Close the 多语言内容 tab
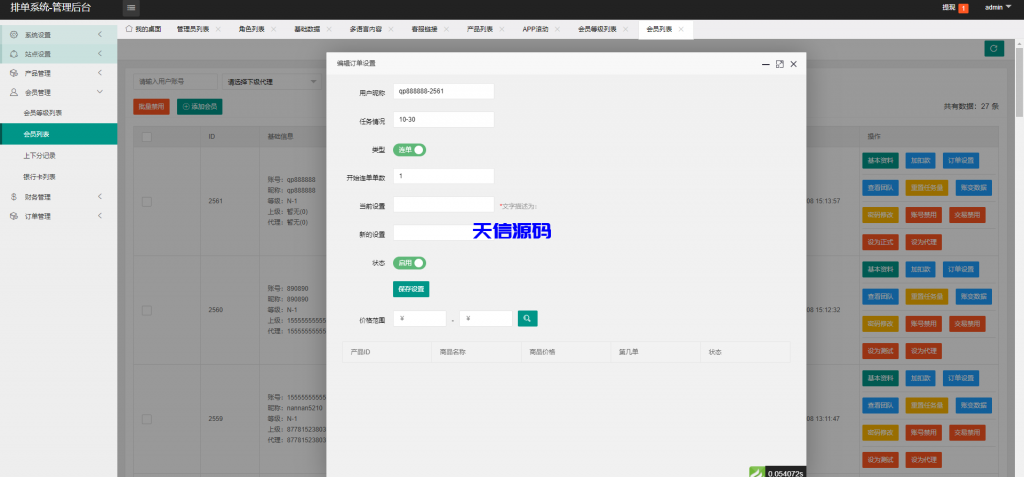 (x=391, y=29)
